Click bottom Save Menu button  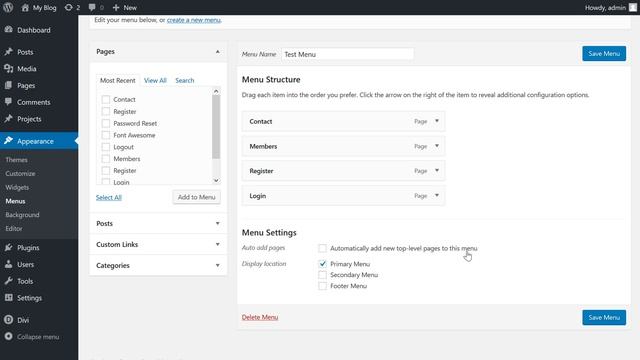604,317
